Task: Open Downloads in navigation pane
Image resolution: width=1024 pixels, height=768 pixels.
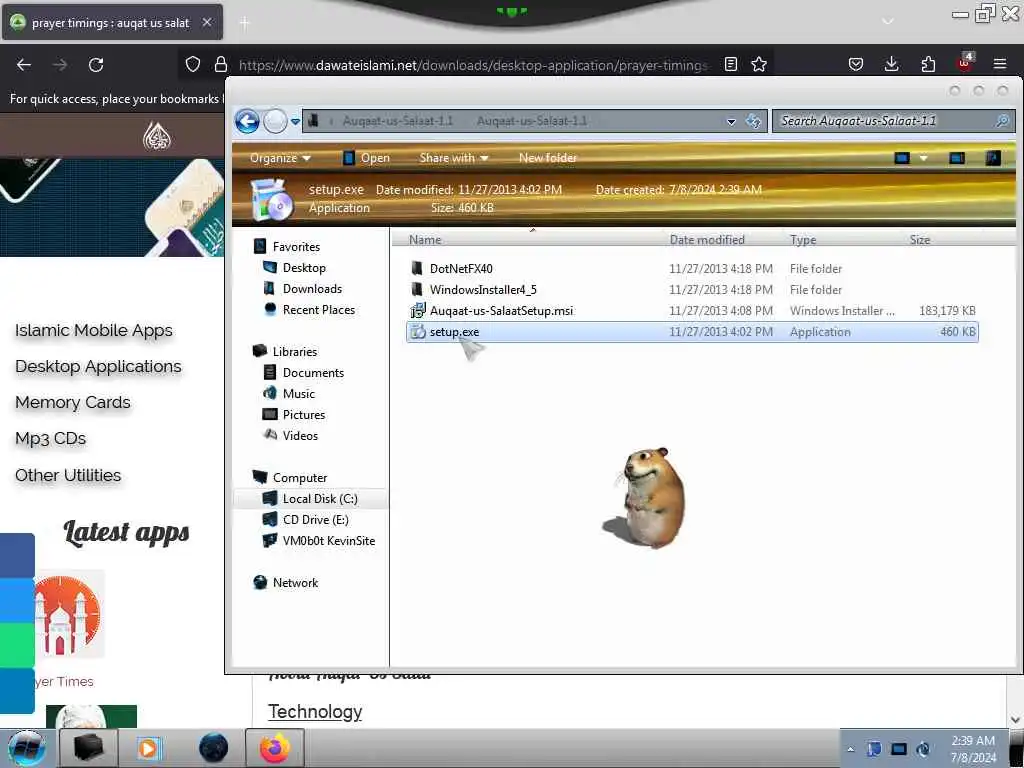Action: (312, 289)
